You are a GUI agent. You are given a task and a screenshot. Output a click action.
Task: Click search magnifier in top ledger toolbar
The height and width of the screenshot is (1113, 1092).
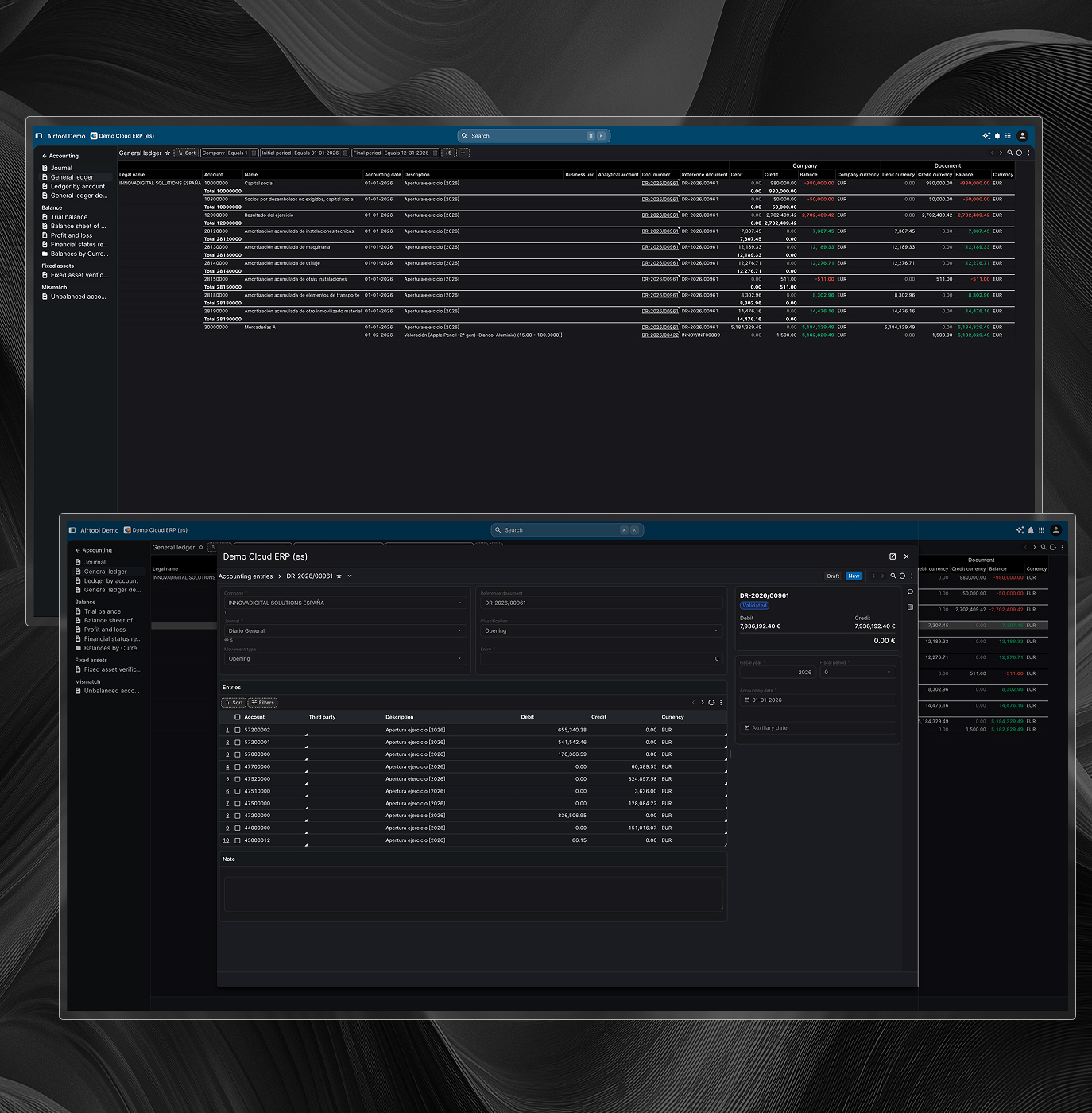(1010, 153)
